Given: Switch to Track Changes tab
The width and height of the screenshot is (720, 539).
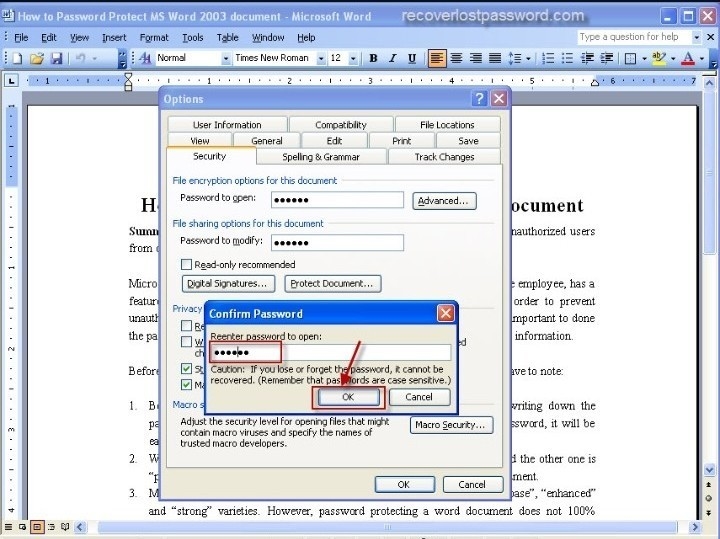Looking at the screenshot, I should (444, 157).
